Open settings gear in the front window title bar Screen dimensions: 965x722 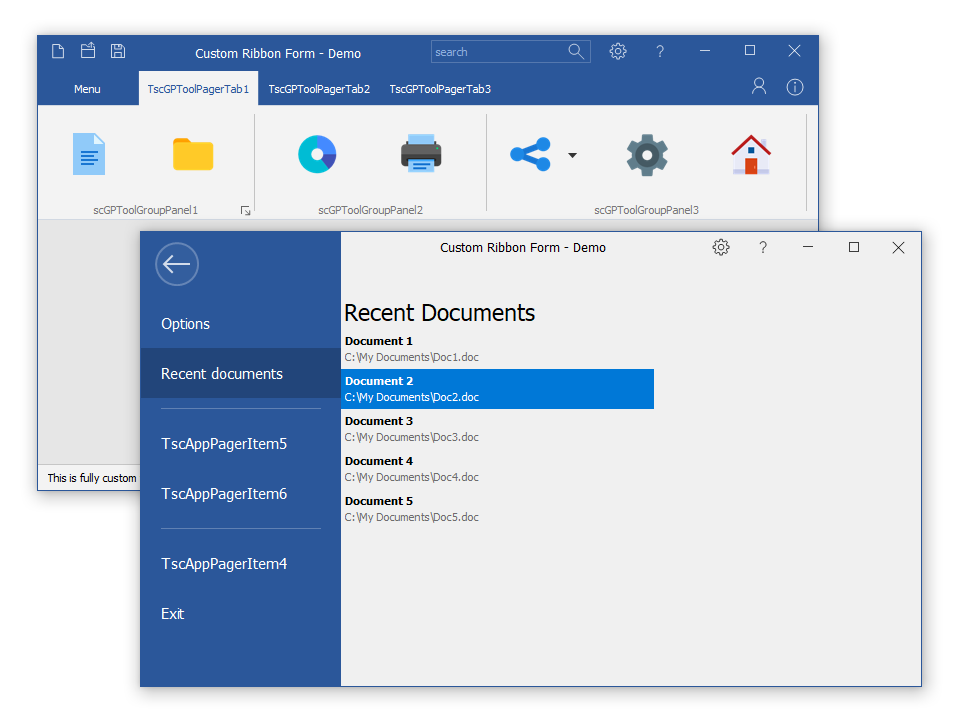721,247
